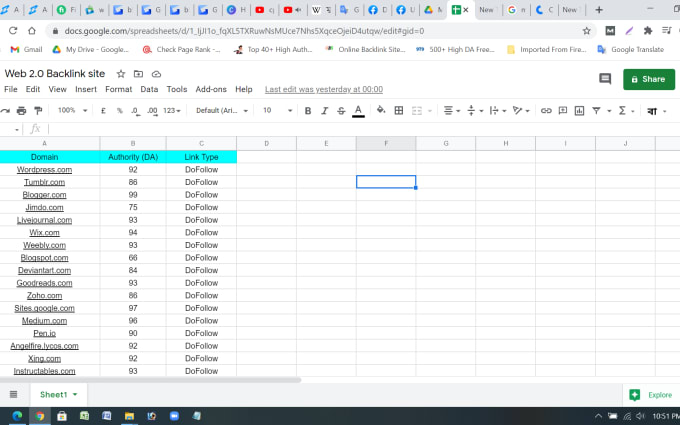Move document using folder icon
Image resolution: width=680 pixels, height=425 pixels.
[x=138, y=74]
